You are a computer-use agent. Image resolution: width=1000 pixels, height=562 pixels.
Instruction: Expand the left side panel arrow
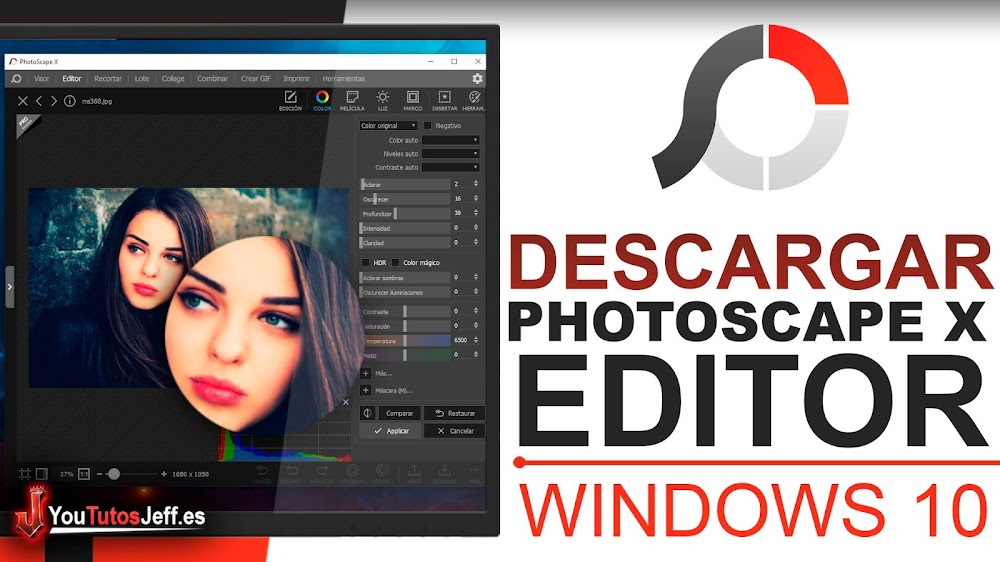click(10, 287)
